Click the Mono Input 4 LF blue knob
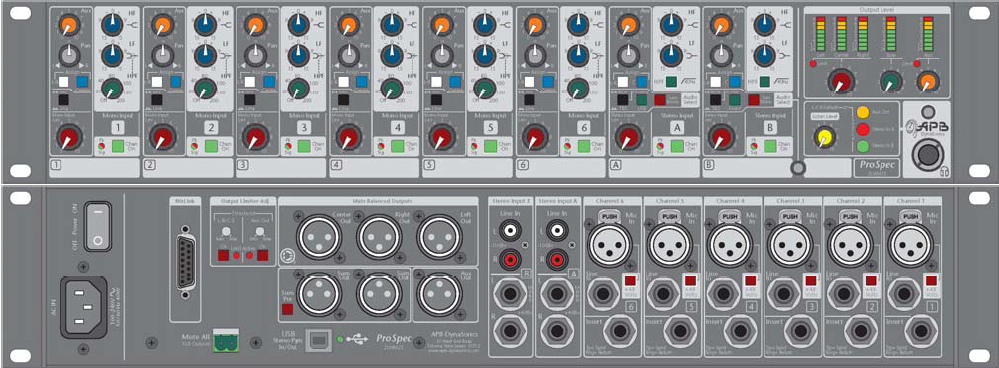Viewport: 999px width, 368px height. point(391,55)
